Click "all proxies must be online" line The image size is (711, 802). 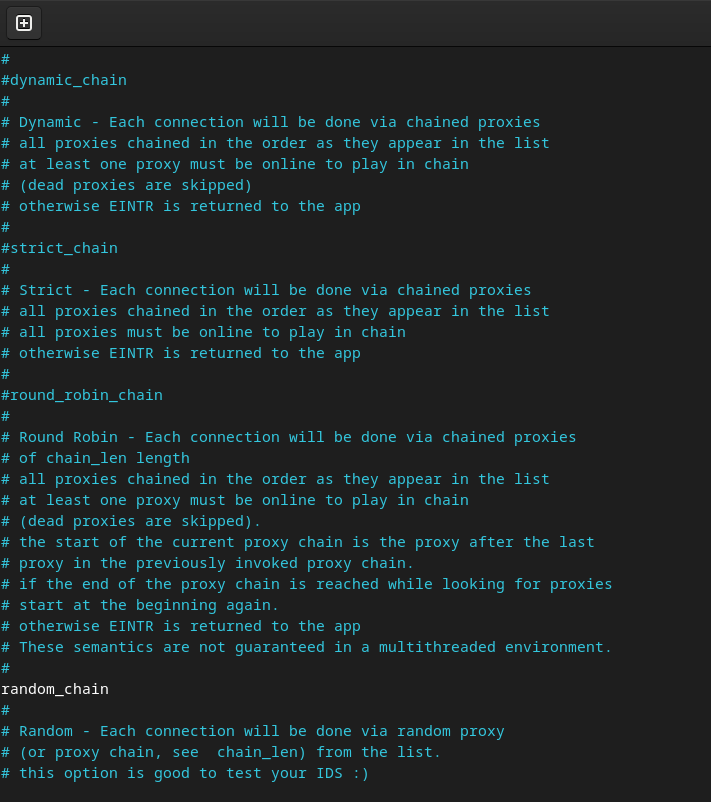(203, 332)
